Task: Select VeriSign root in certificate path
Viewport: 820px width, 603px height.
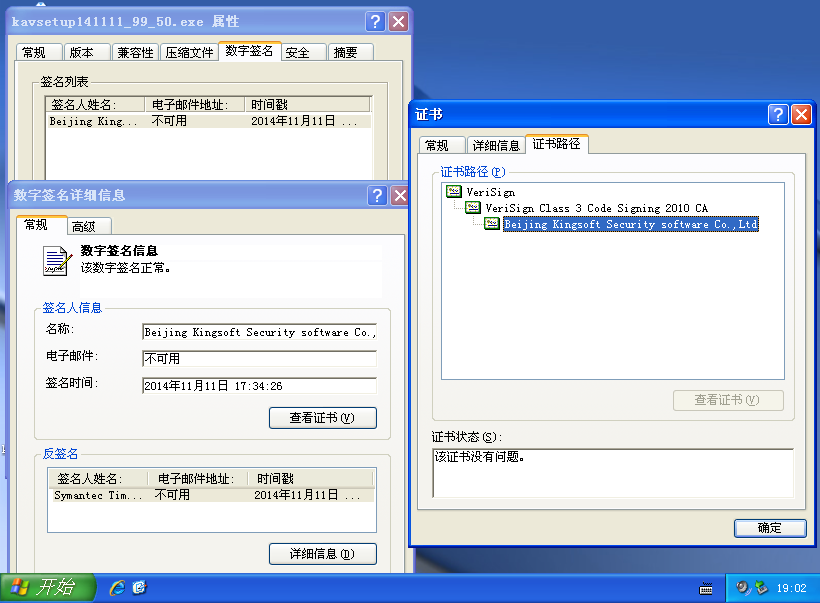Action: [491, 192]
